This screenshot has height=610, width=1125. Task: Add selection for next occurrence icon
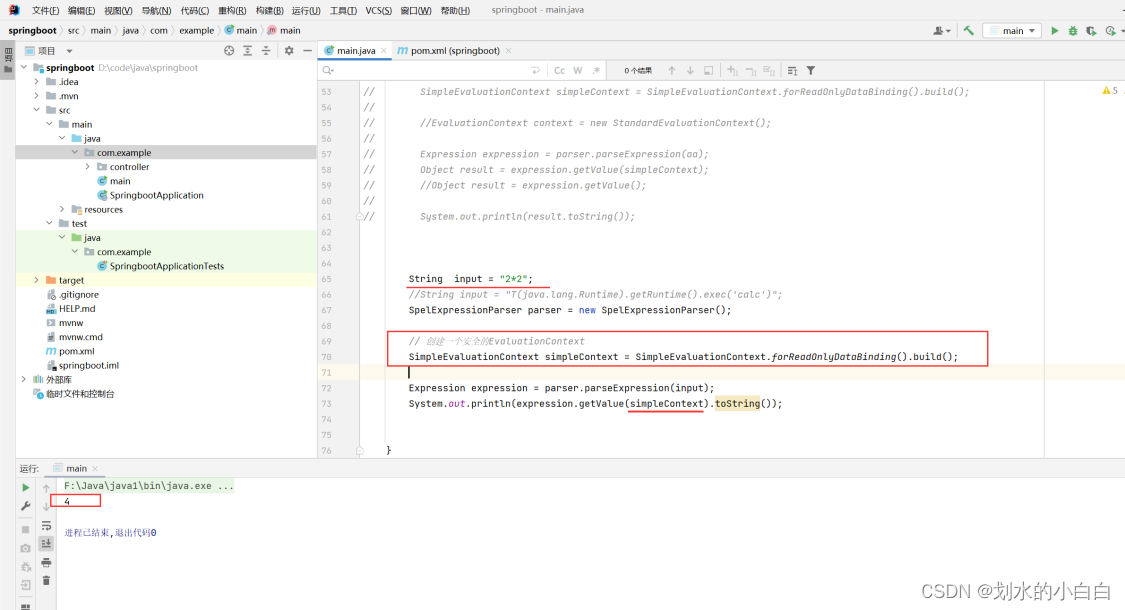coord(733,70)
